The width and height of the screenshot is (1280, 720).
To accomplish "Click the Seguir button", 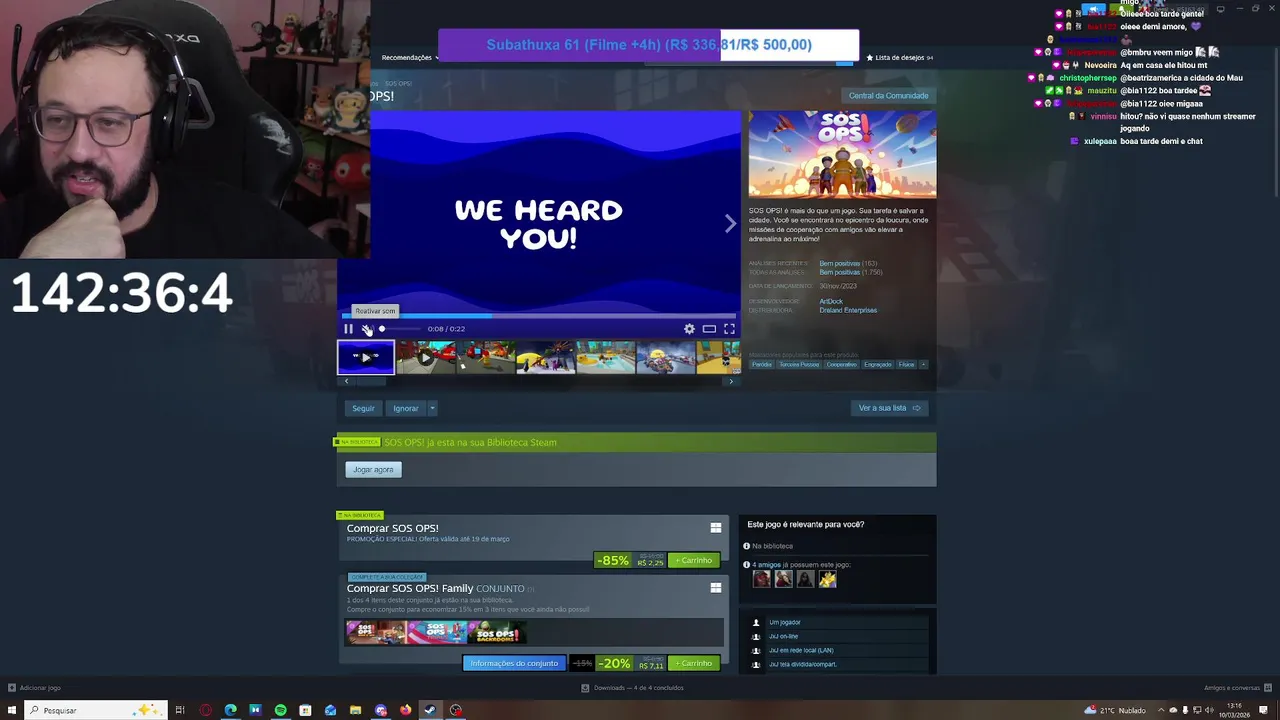I will pos(363,408).
